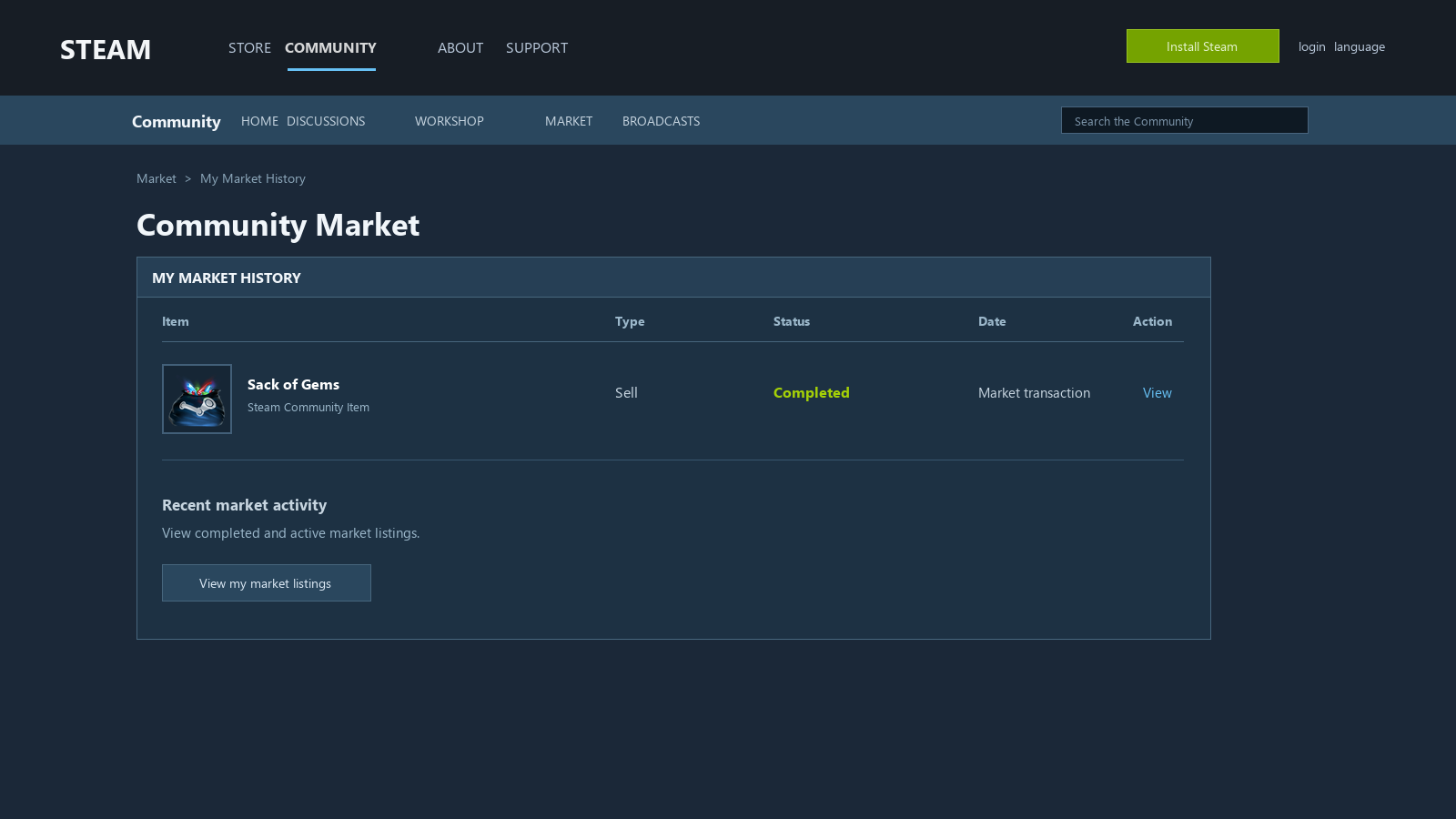Click the Install Steam button

click(1202, 46)
